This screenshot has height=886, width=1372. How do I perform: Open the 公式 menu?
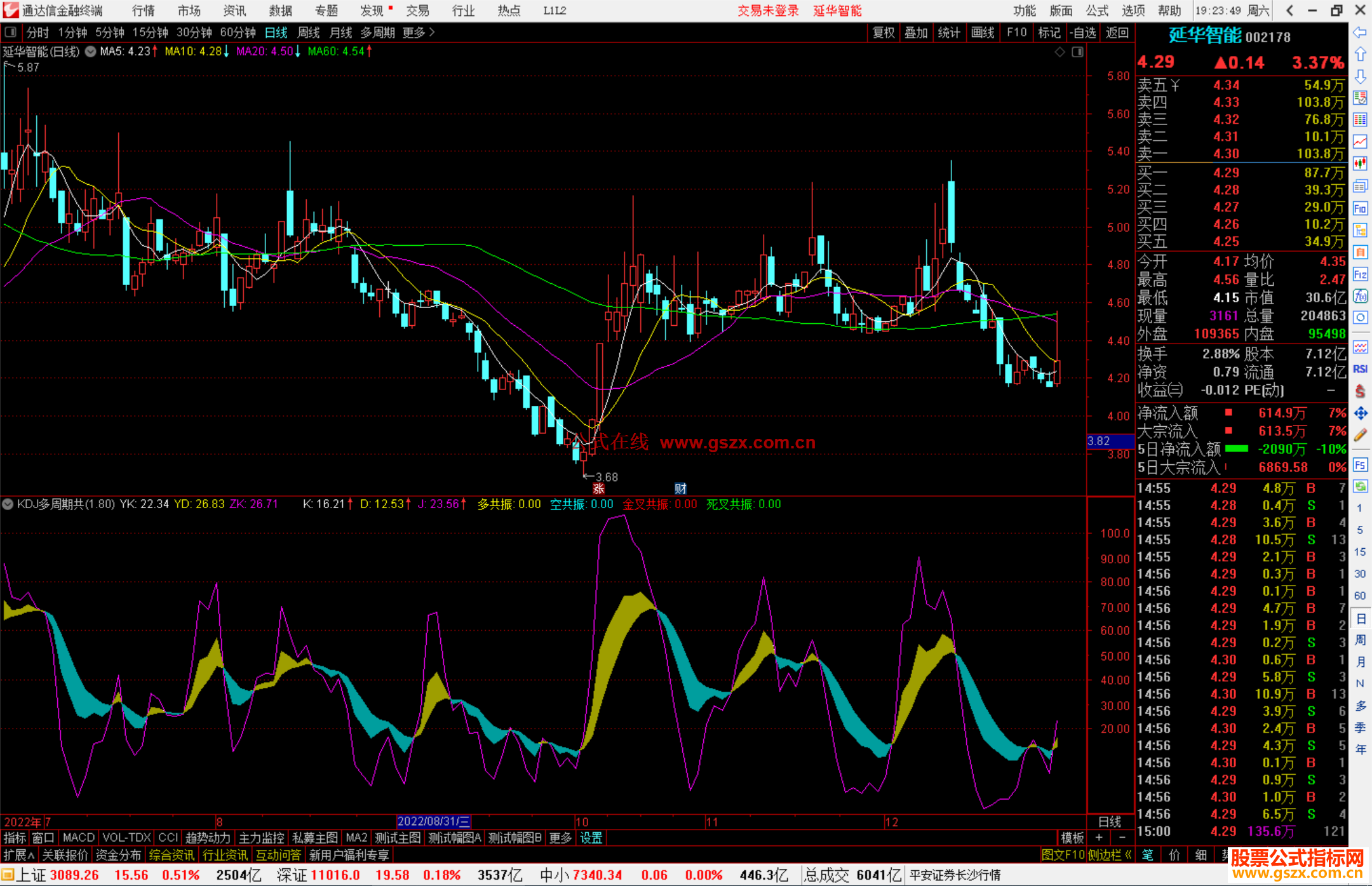[x=1097, y=11]
